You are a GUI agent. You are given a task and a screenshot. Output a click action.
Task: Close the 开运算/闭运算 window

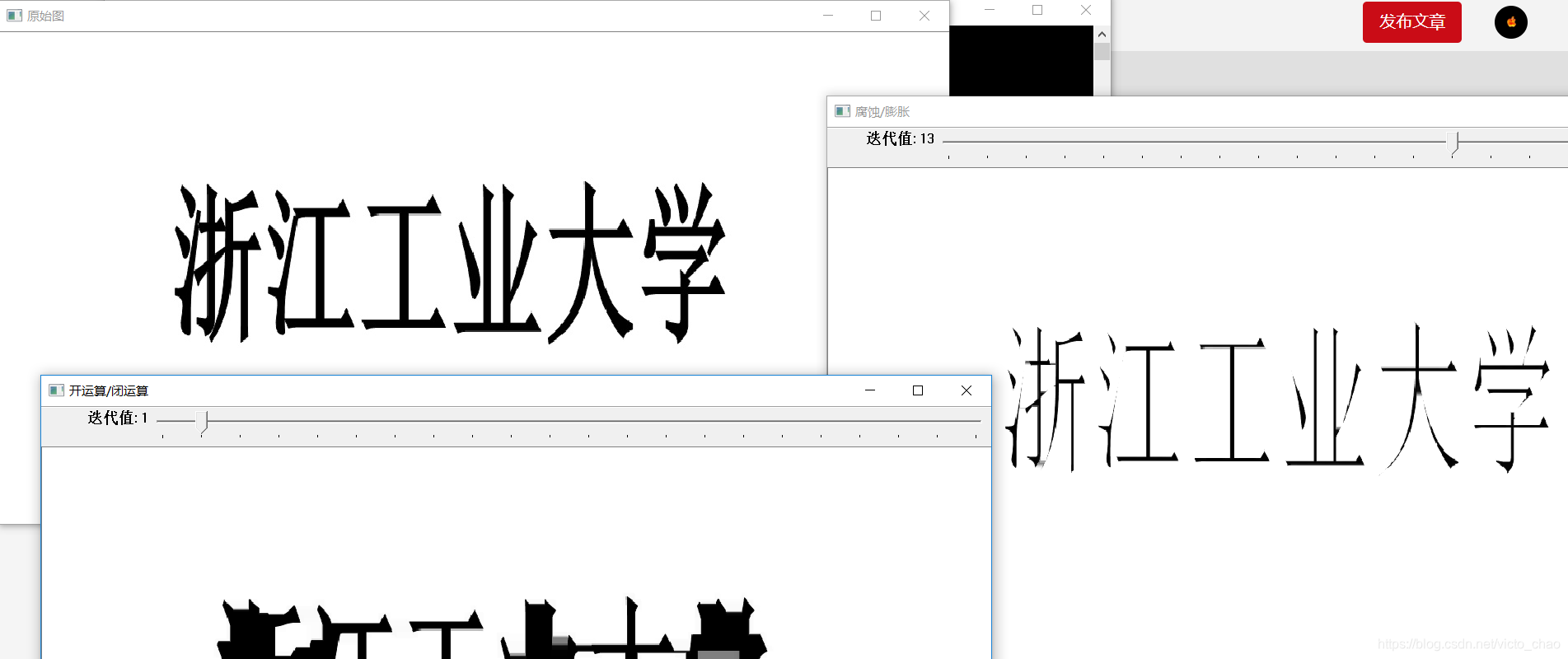pos(967,390)
